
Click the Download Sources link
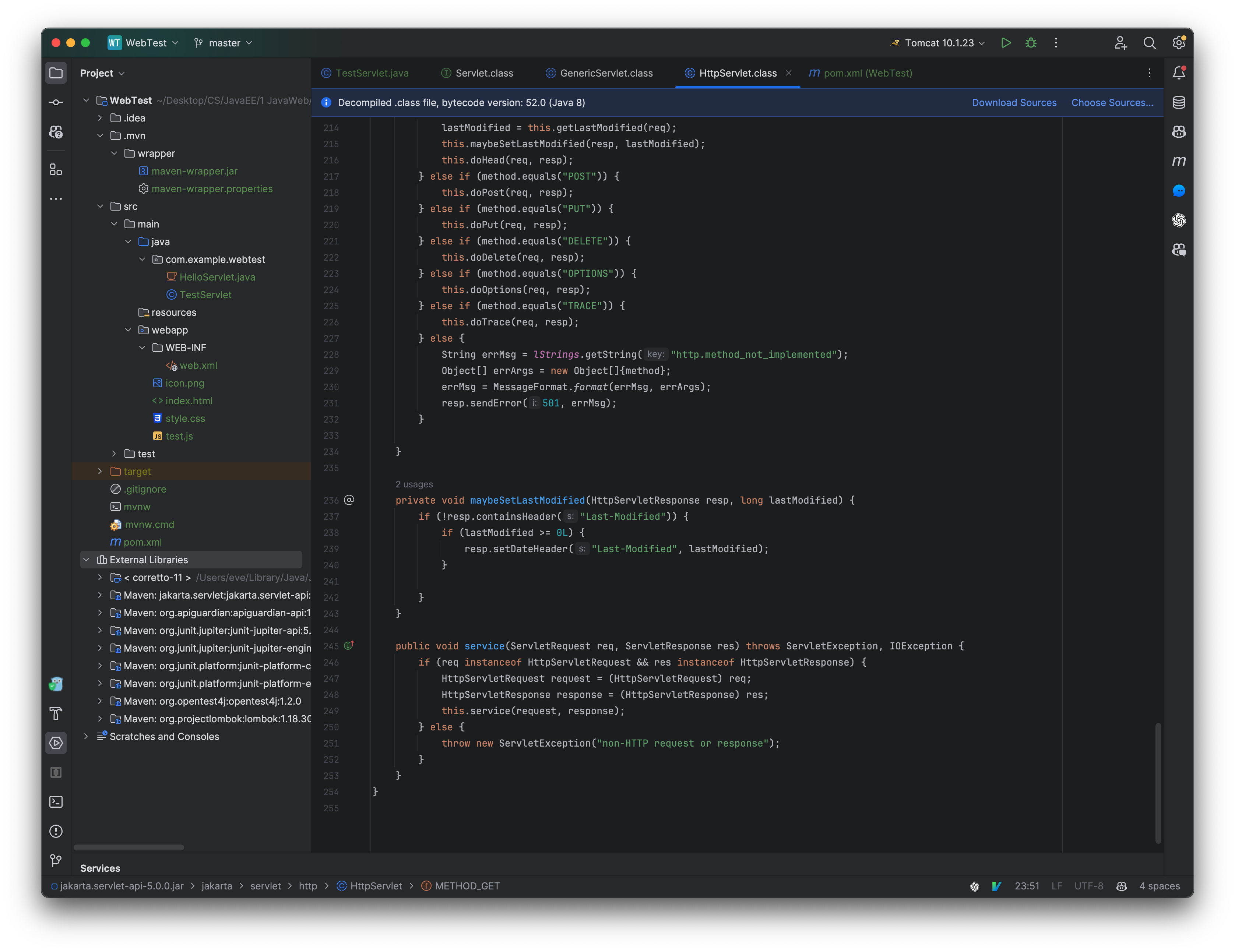(1014, 102)
